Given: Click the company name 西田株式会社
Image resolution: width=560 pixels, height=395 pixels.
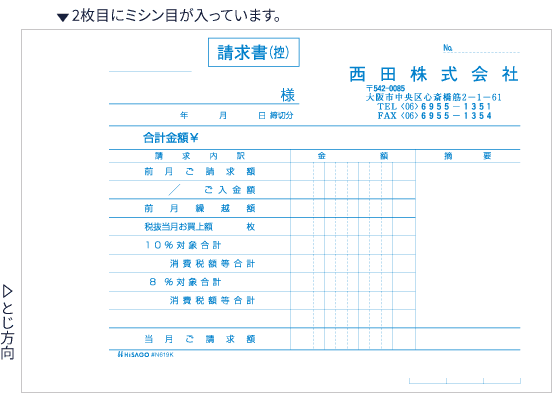Looking at the screenshot, I should click(x=434, y=74).
